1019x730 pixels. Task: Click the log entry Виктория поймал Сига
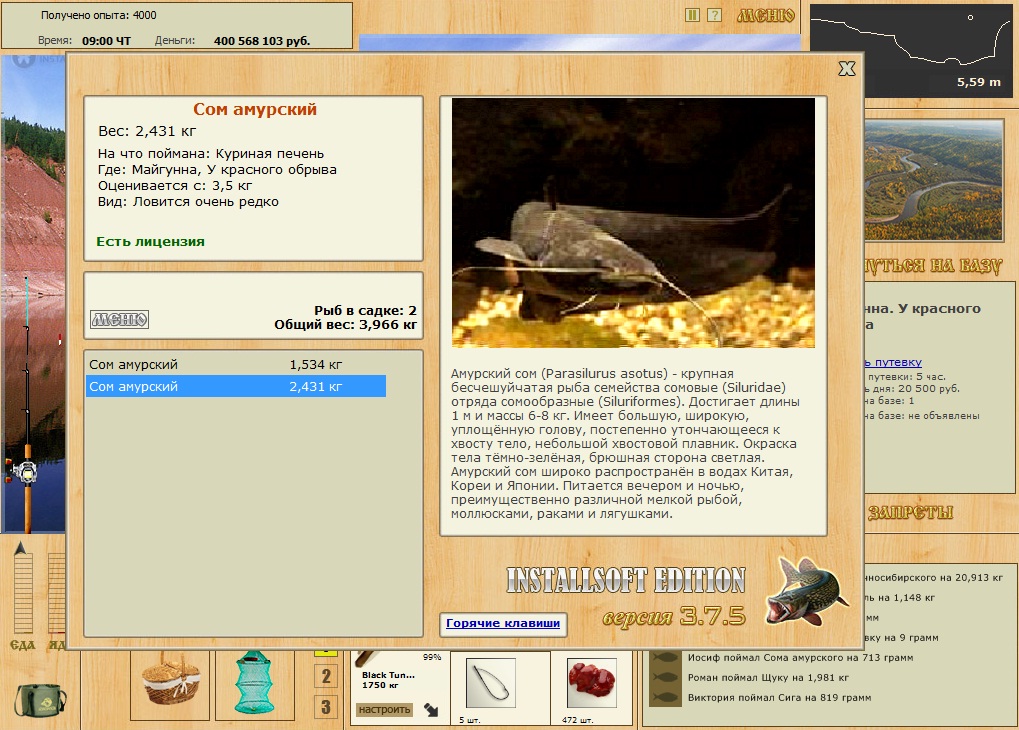779,697
